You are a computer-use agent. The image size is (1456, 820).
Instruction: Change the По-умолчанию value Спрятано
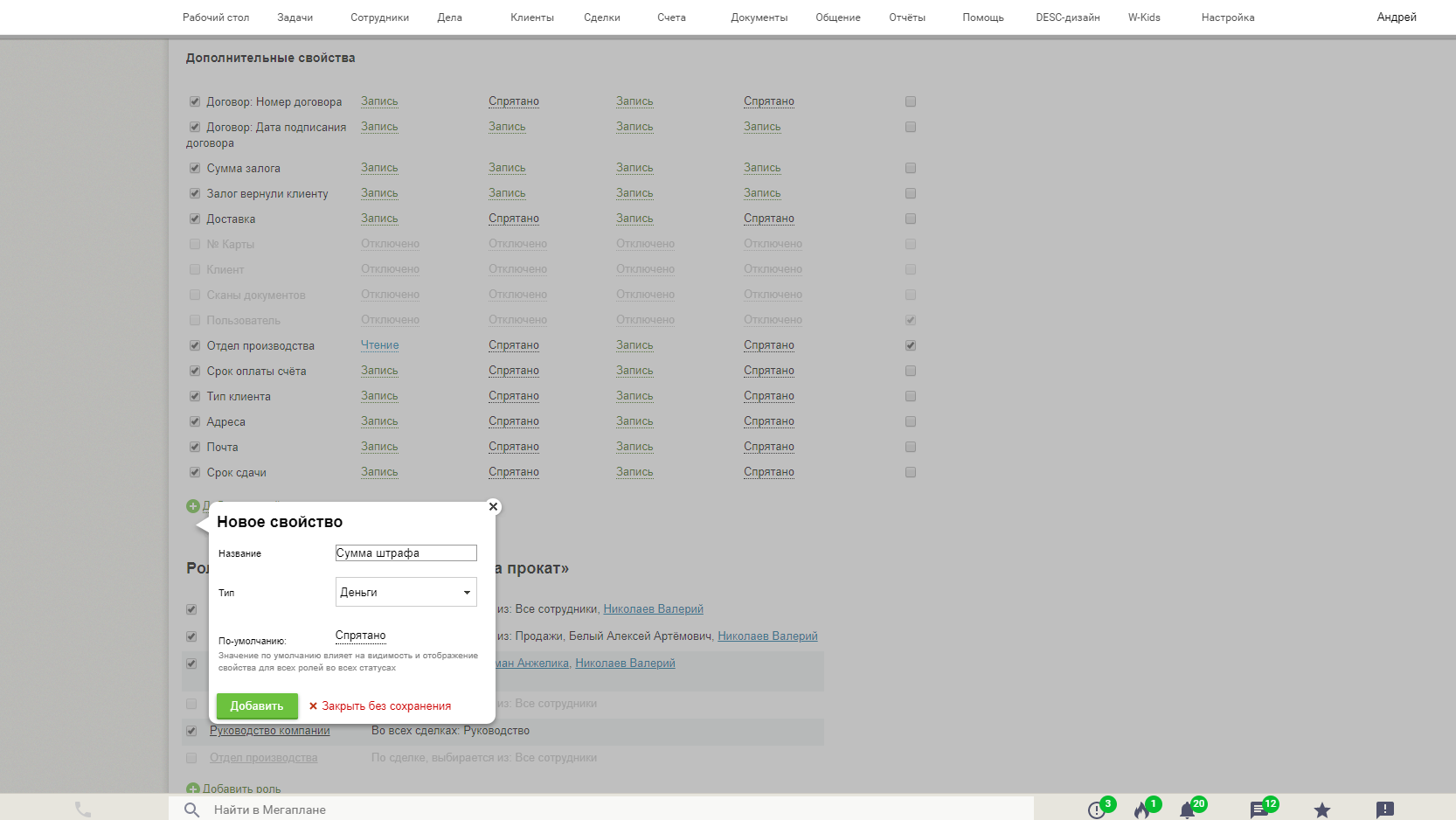tap(360, 636)
